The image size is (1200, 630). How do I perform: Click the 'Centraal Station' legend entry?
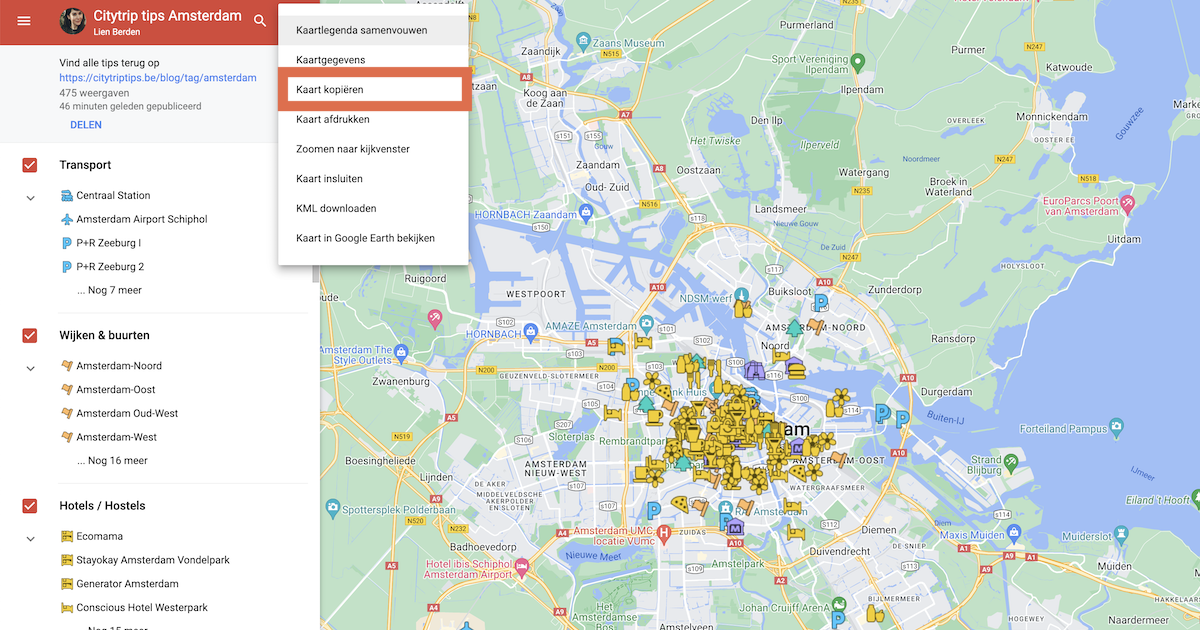113,196
